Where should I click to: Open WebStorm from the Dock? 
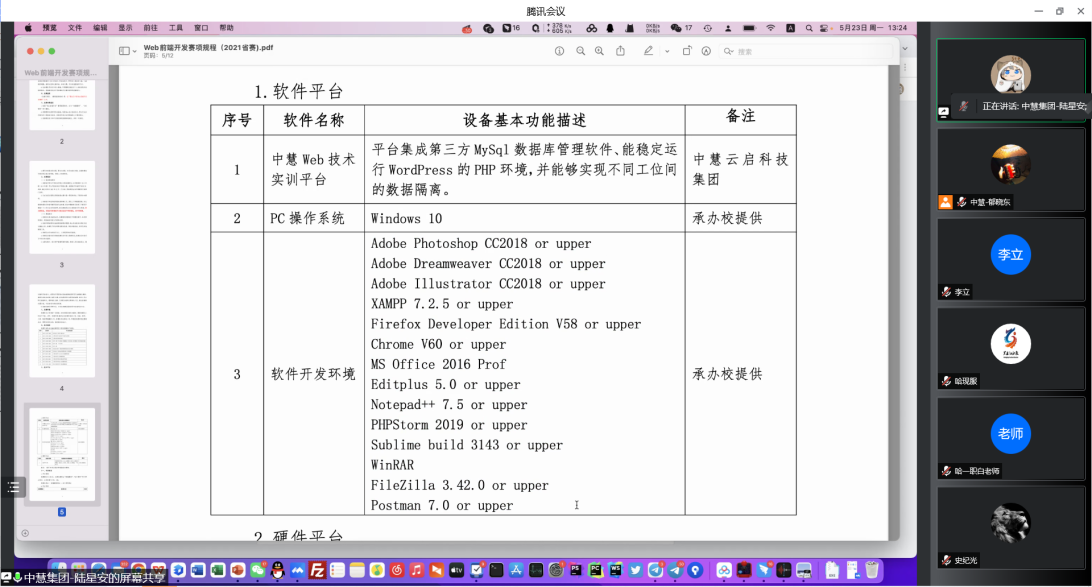pyautogui.click(x=615, y=570)
